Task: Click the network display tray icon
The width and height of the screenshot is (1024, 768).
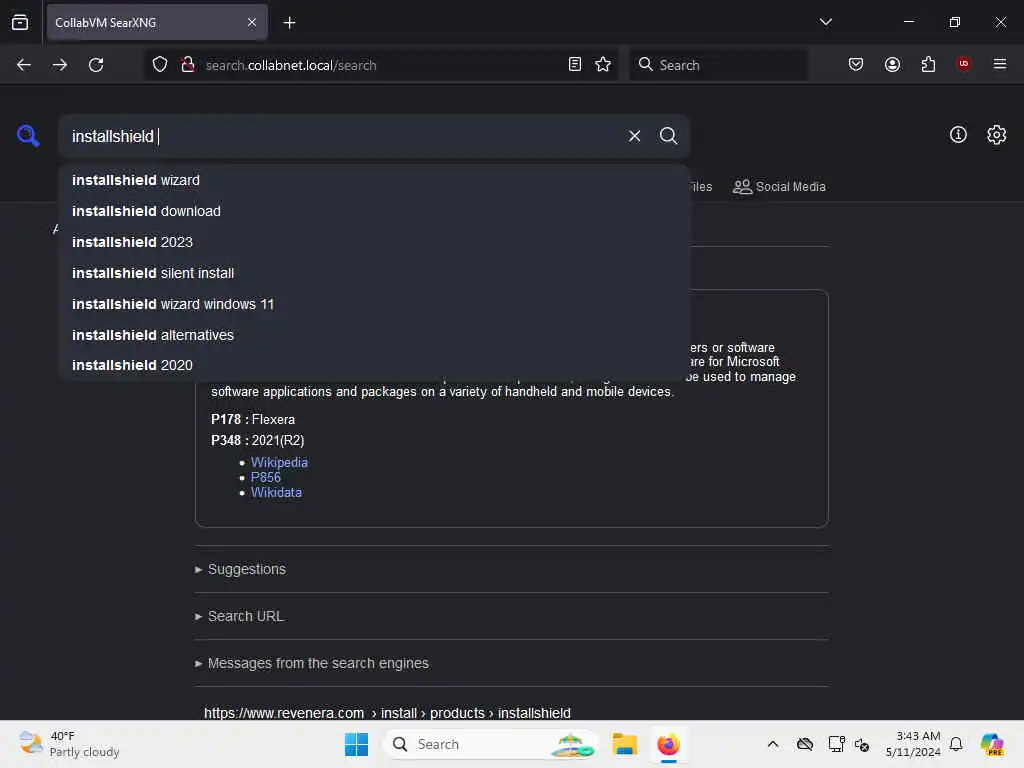Action: 835,744
